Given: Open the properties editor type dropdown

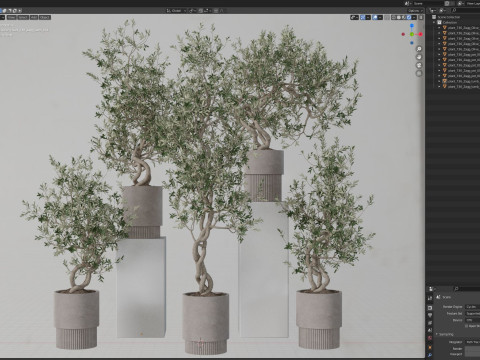Looking at the screenshot, I should pyautogui.click(x=432, y=289).
